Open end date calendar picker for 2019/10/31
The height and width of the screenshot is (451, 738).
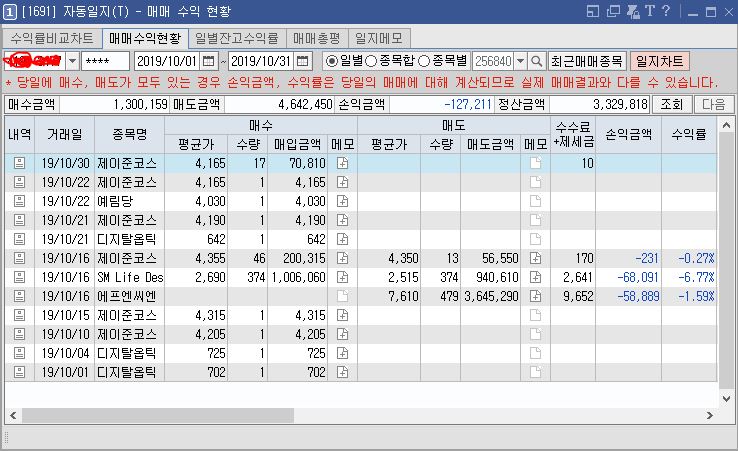point(303,61)
